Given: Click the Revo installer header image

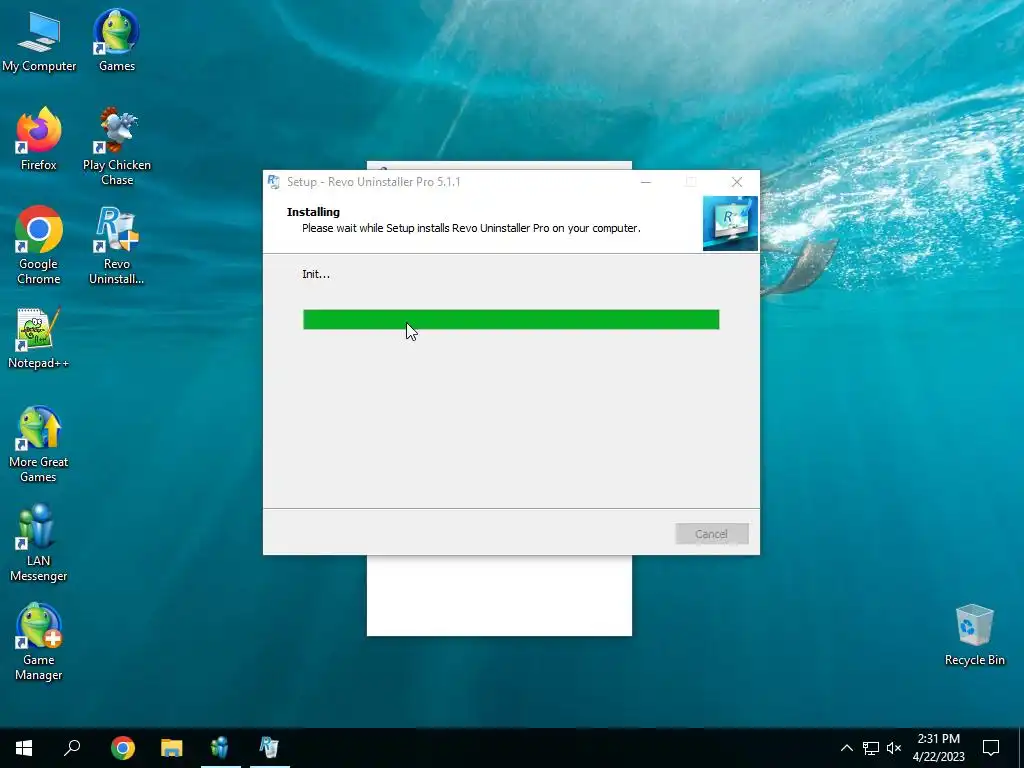Looking at the screenshot, I should coord(730,223).
